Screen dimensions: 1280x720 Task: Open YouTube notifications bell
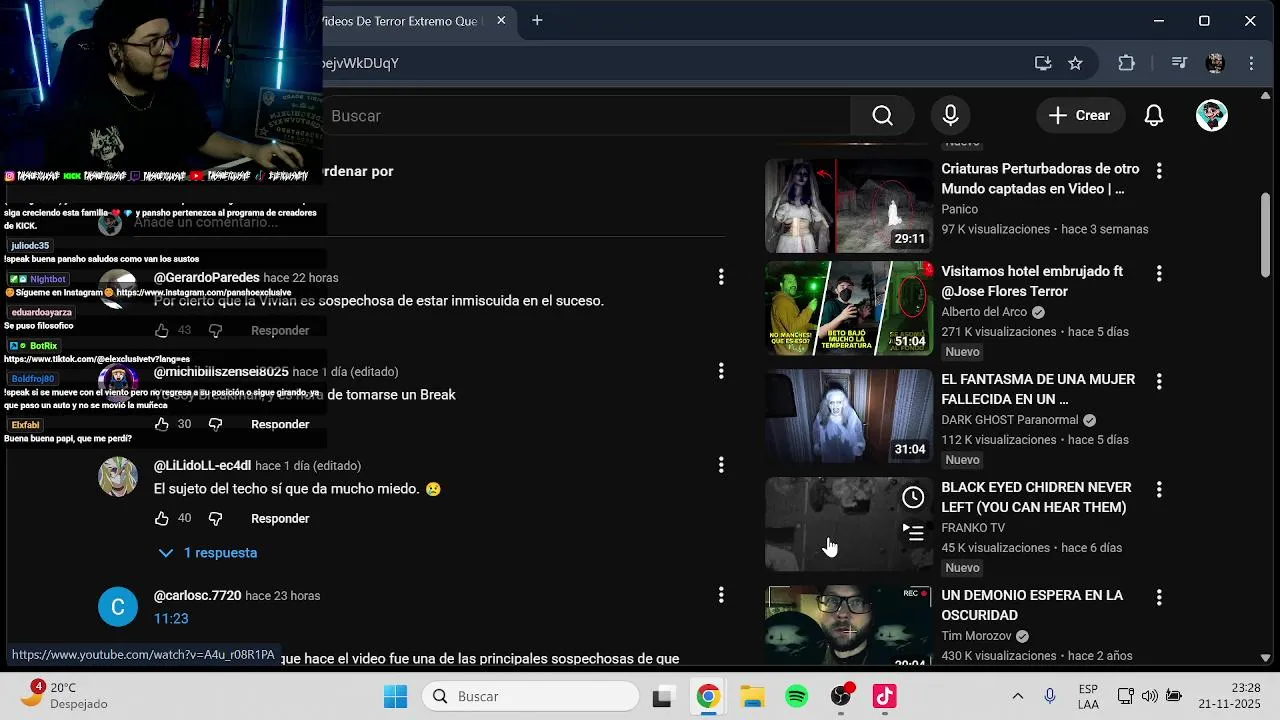(1154, 116)
